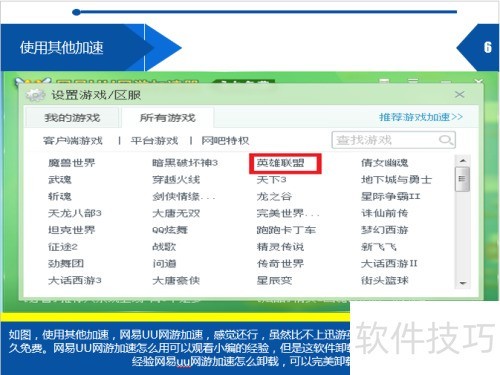Image resolution: width=500 pixels, height=375 pixels.
Task: Select game 星辰变
Action: (x=274, y=281)
